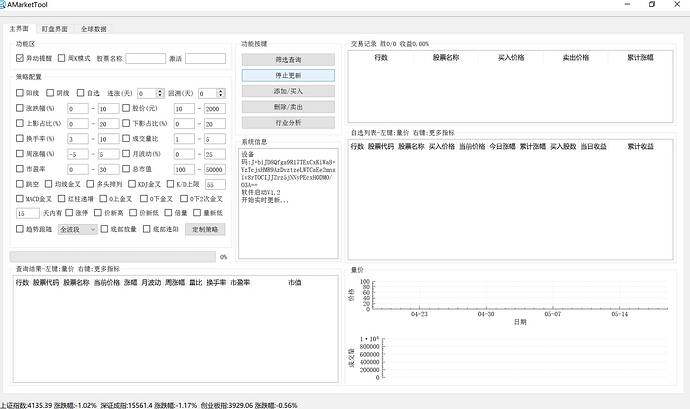Open the 定制策略 button
This screenshot has height=409, width=690.
pos(205,229)
